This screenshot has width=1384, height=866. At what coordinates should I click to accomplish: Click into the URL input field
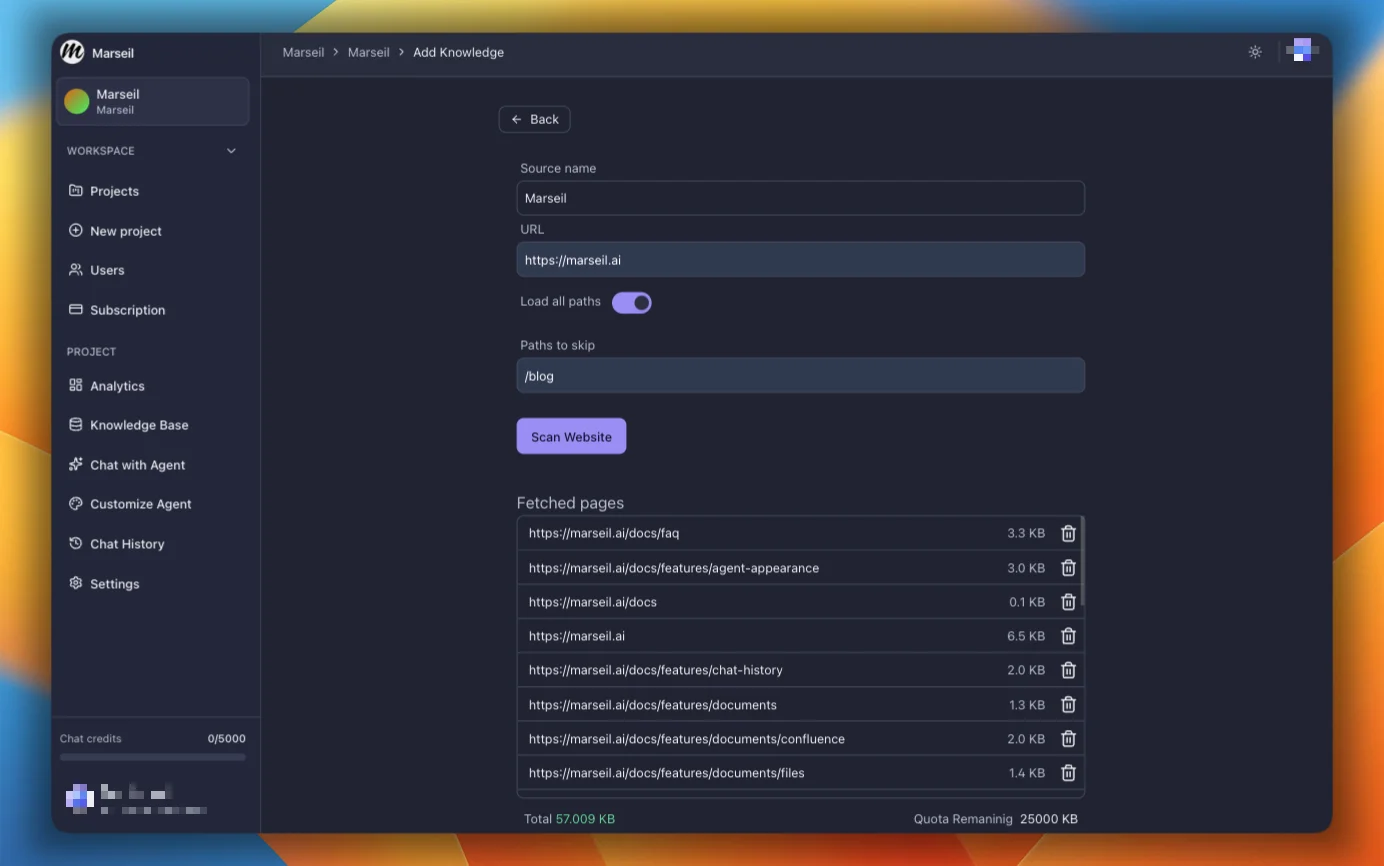tap(801, 260)
